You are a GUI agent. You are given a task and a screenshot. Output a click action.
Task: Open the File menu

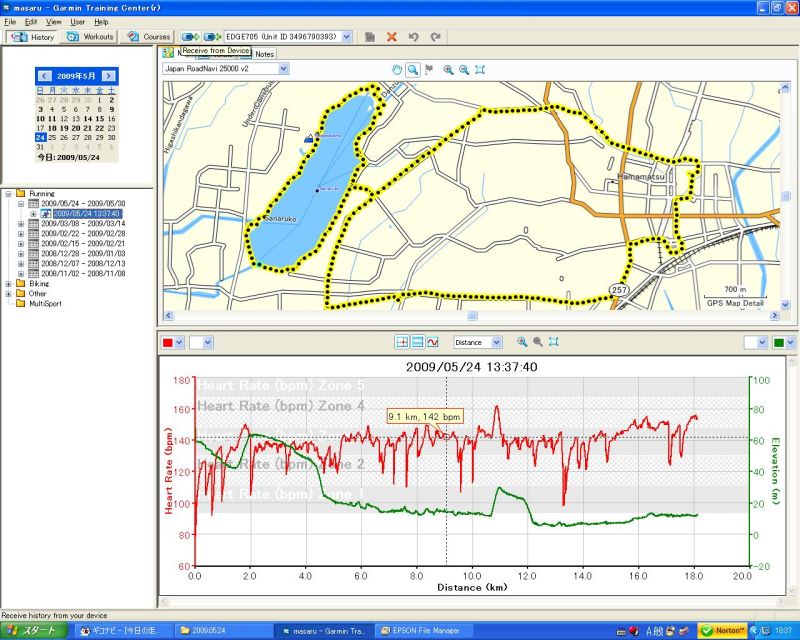click(x=10, y=22)
